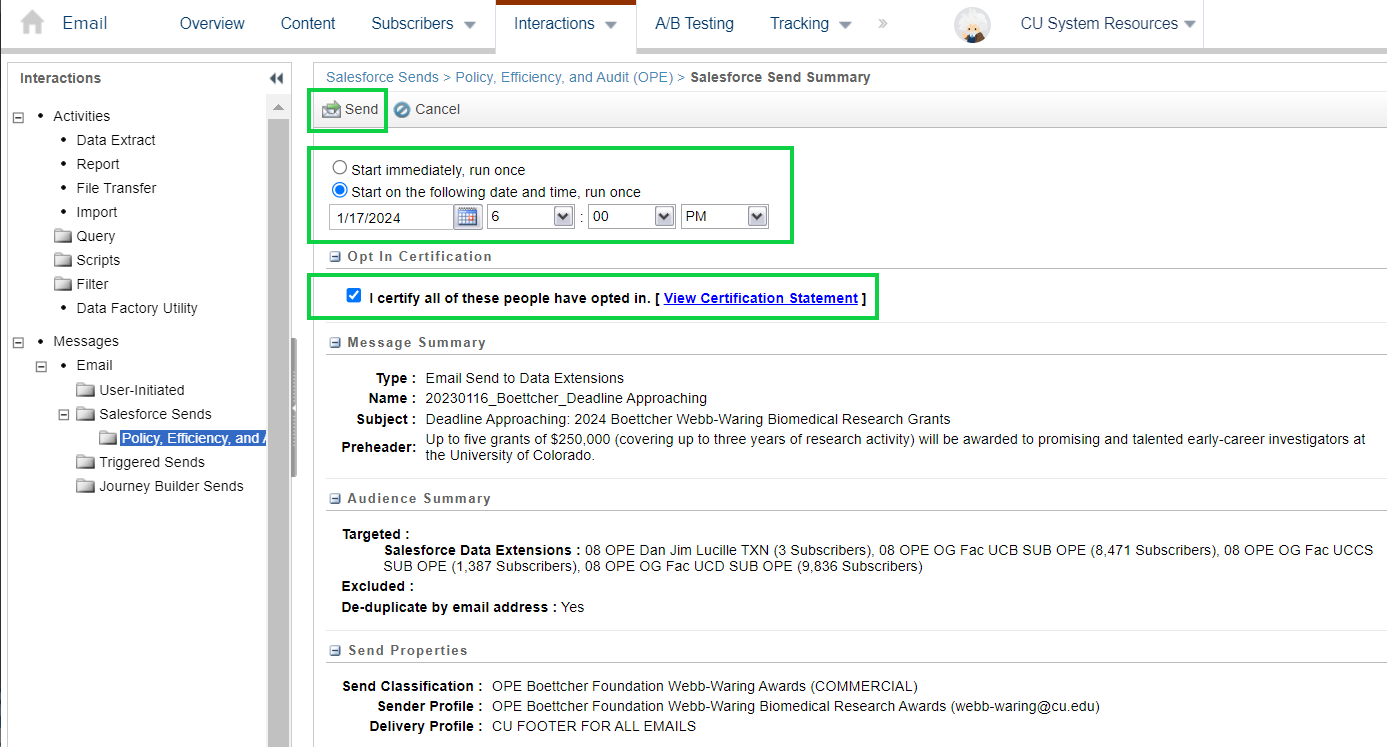Screen dimensions: 1387x747
Task: Open the Triggered Sends folder icon
Action: [86, 462]
